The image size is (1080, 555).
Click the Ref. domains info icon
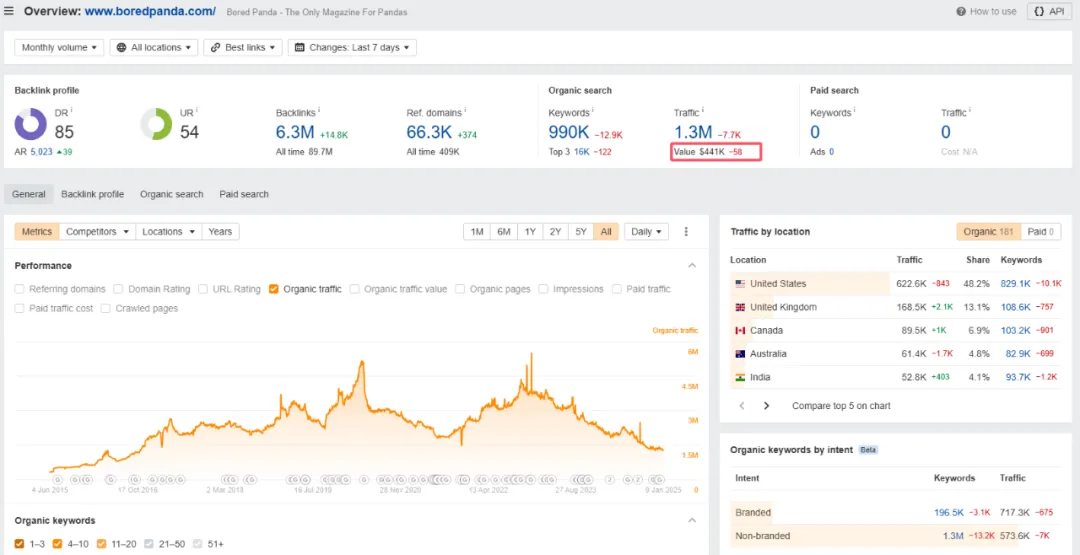[x=465, y=109]
